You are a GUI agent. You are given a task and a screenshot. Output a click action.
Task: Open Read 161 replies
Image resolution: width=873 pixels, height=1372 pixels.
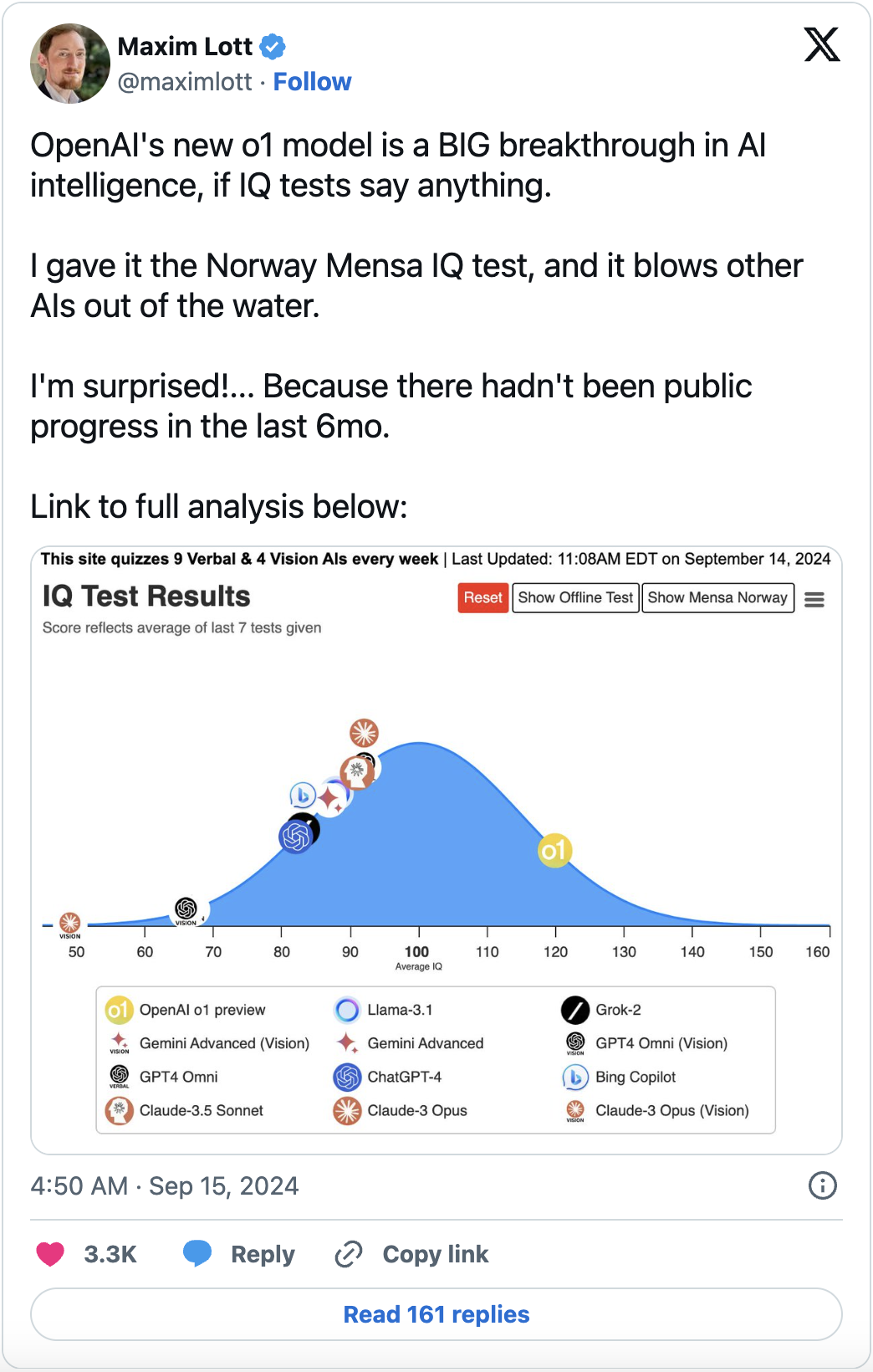point(436,1314)
